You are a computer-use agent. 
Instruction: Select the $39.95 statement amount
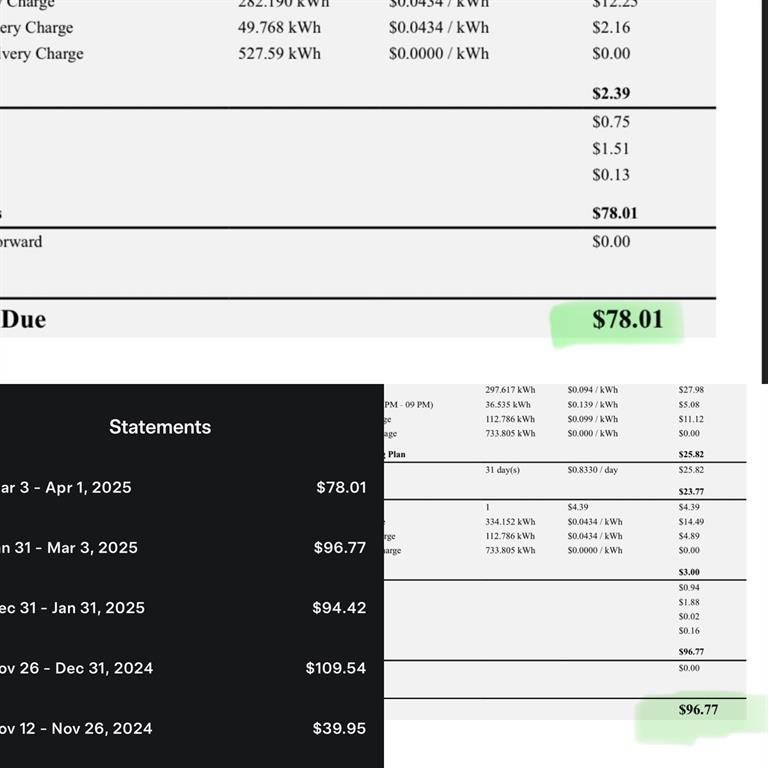[x=339, y=728]
